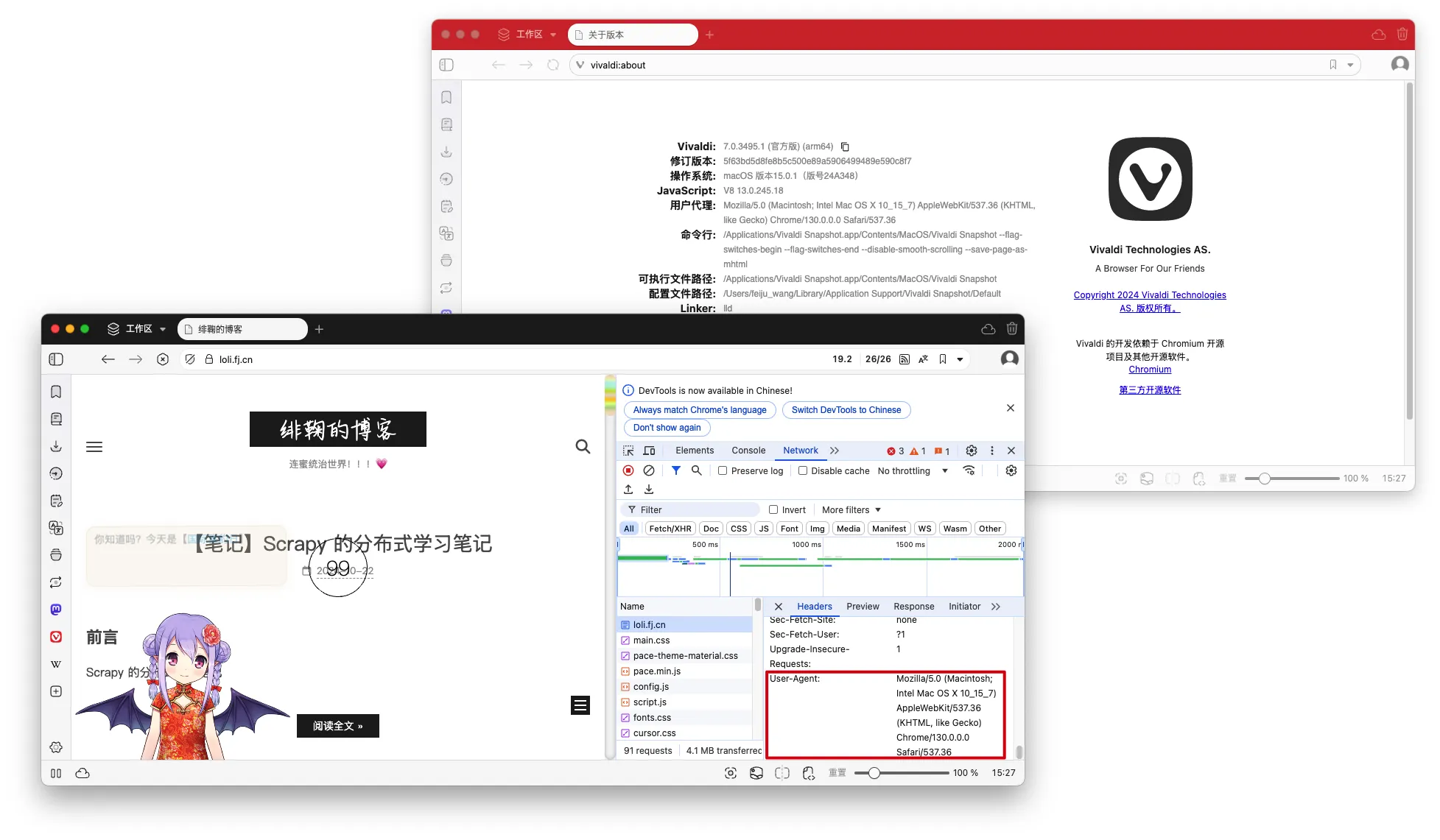Click Switch DevTools to Chinese

[x=846, y=410]
